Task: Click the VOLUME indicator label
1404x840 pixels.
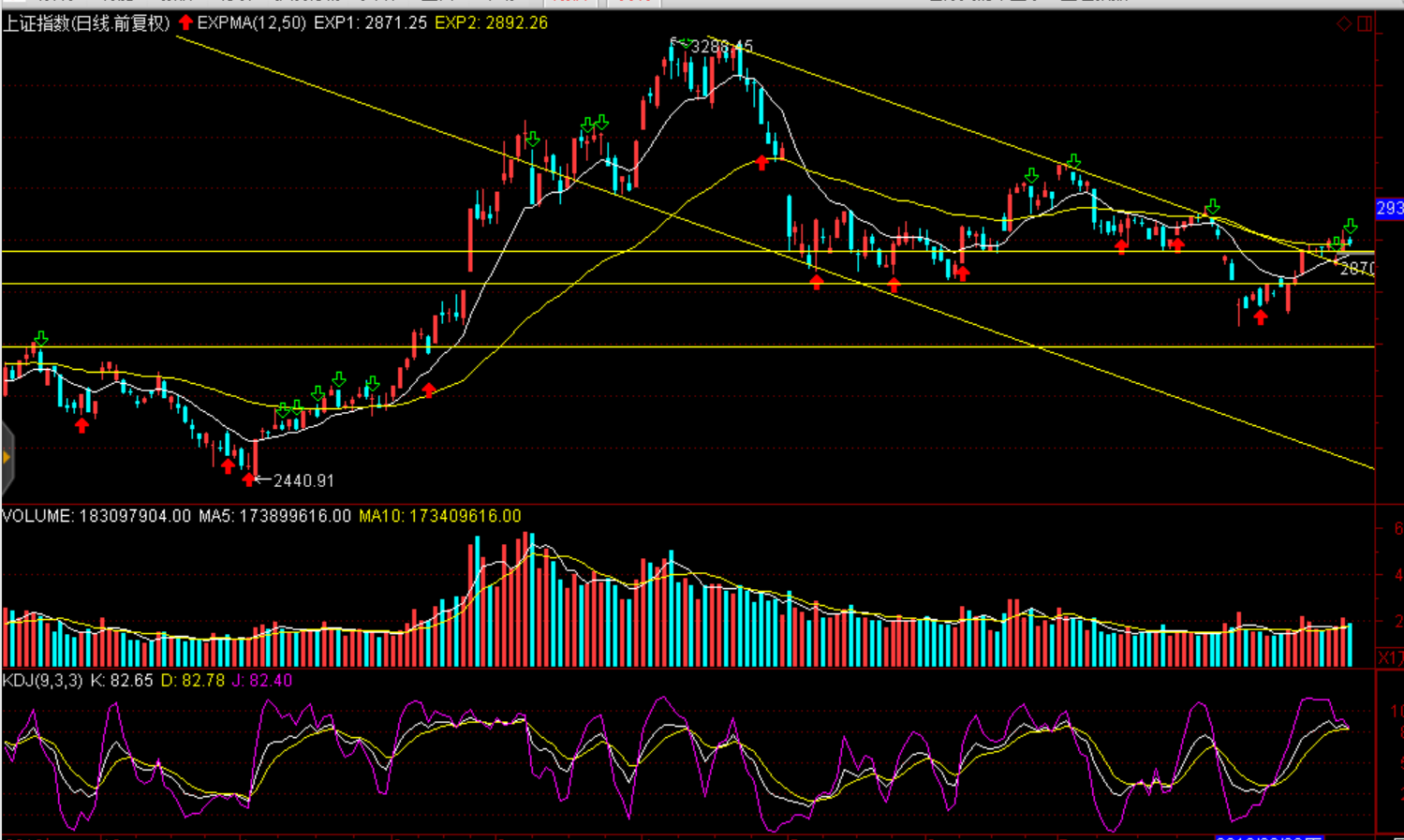Action: (37, 516)
